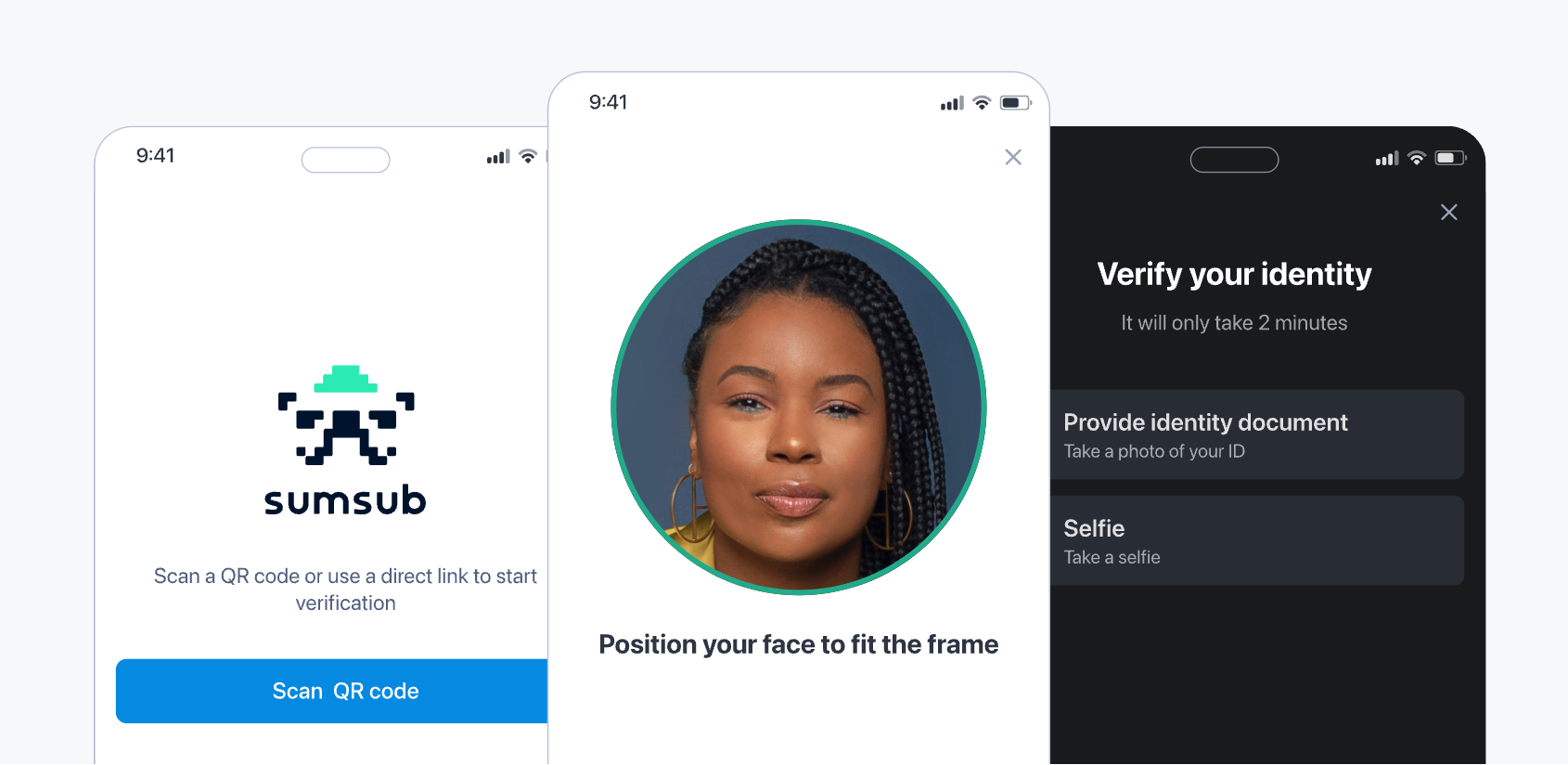The height and width of the screenshot is (765, 1568).
Task: Click cellular signal icon on middle phone
Action: (x=952, y=103)
